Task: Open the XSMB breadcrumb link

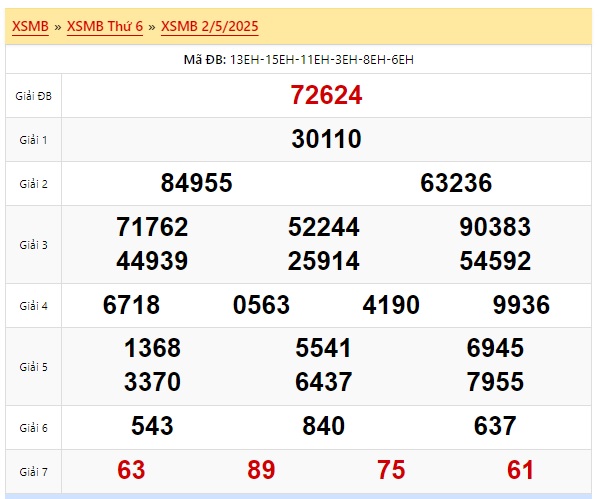Action: [x=30, y=26]
